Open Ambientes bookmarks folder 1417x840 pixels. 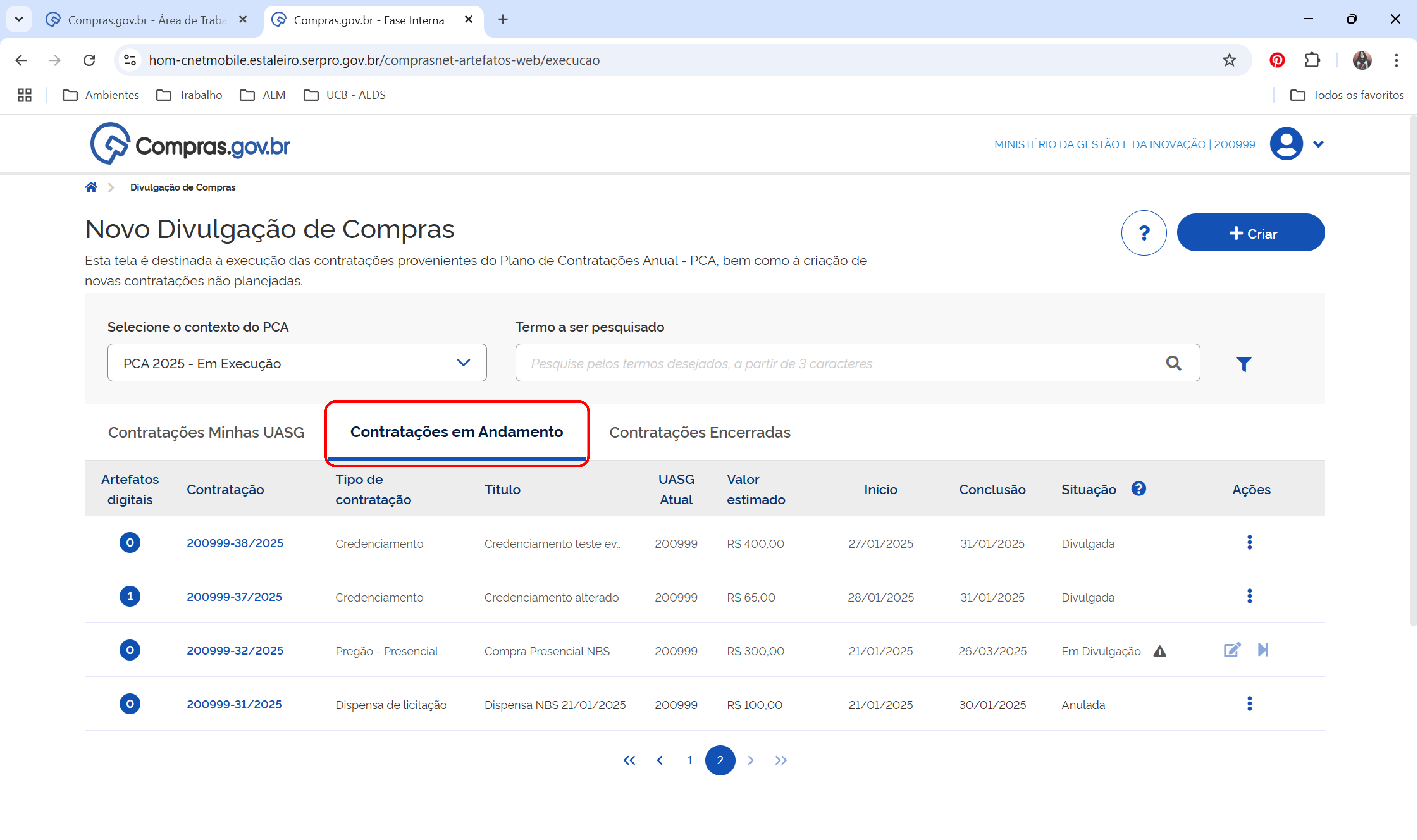(x=101, y=95)
